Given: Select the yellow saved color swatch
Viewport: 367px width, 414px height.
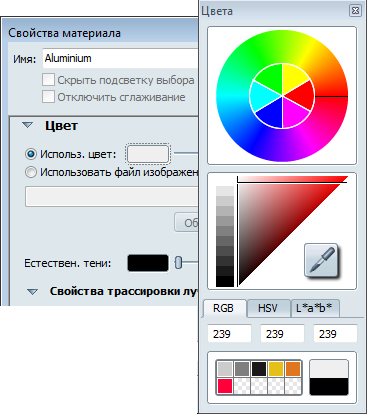Looking at the screenshot, I should [276, 369].
